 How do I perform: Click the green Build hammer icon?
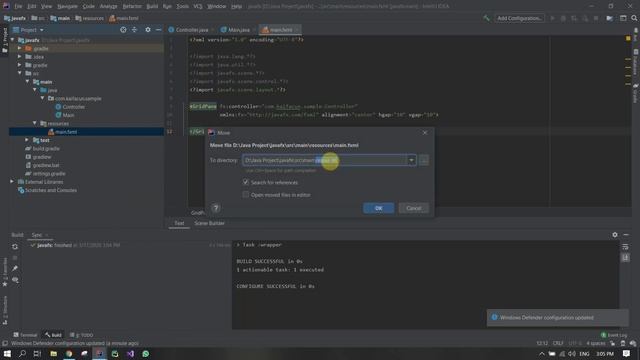click(x=486, y=18)
